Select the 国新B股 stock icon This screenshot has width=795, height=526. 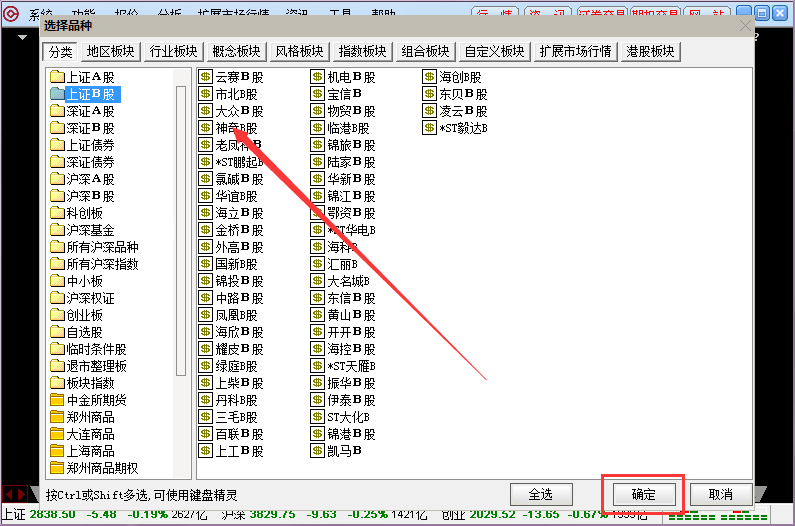(205, 264)
